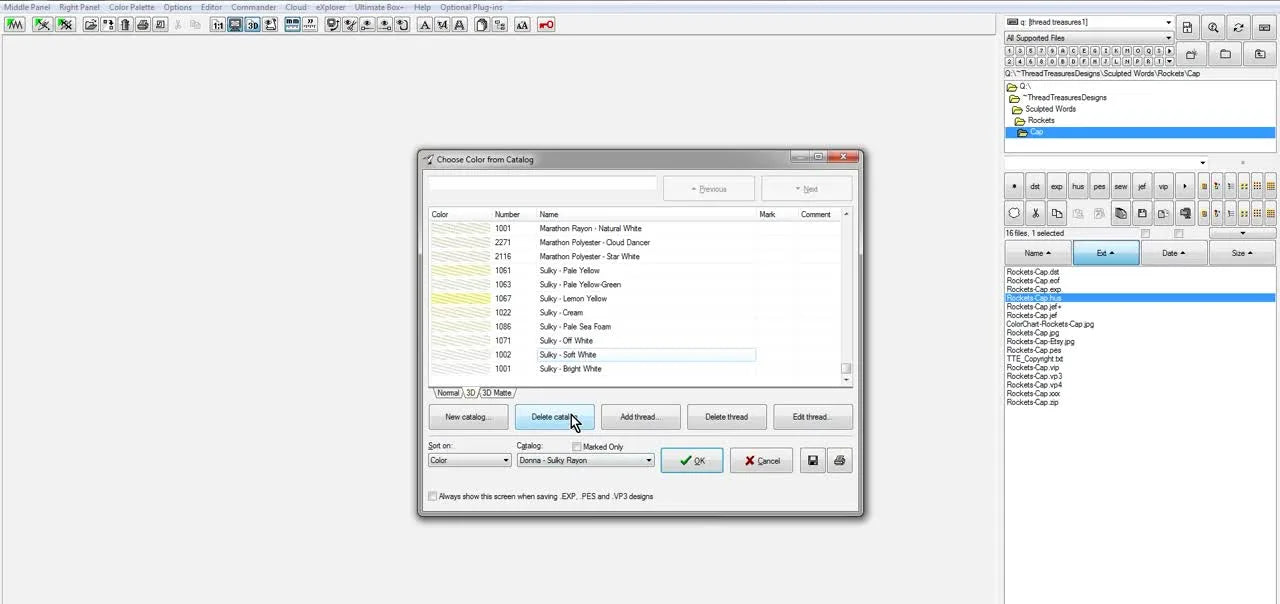1280x604 pixels.
Task: Open the 'Ultimate Box+' menu
Action: [380, 7]
